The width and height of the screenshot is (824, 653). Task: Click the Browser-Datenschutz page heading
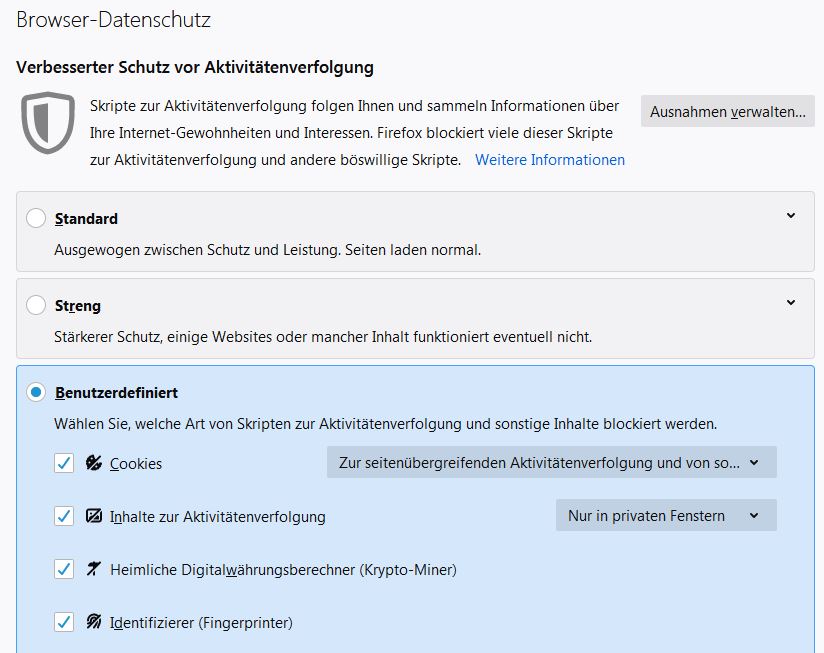click(113, 19)
